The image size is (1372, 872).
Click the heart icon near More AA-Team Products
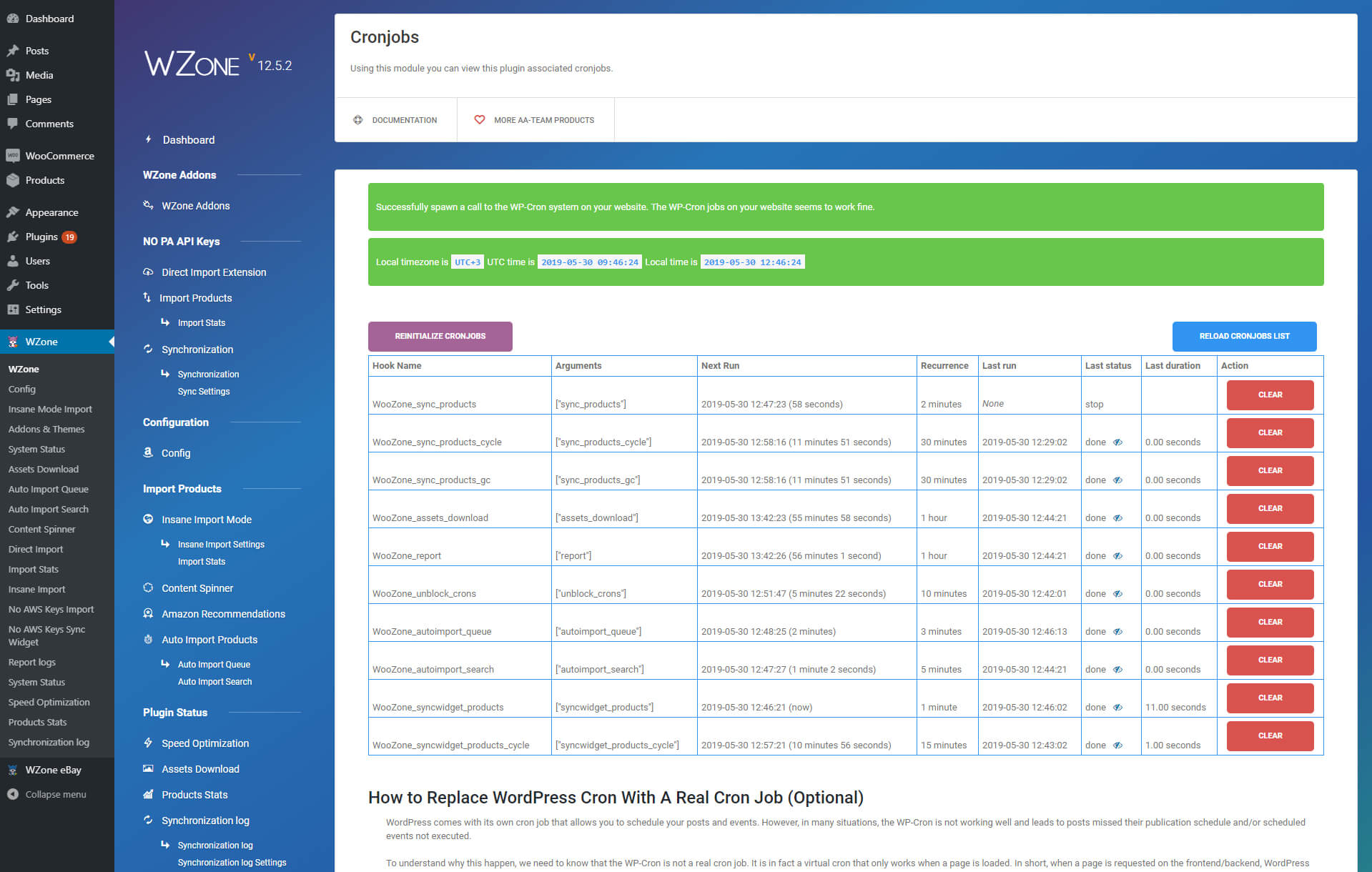(x=480, y=120)
